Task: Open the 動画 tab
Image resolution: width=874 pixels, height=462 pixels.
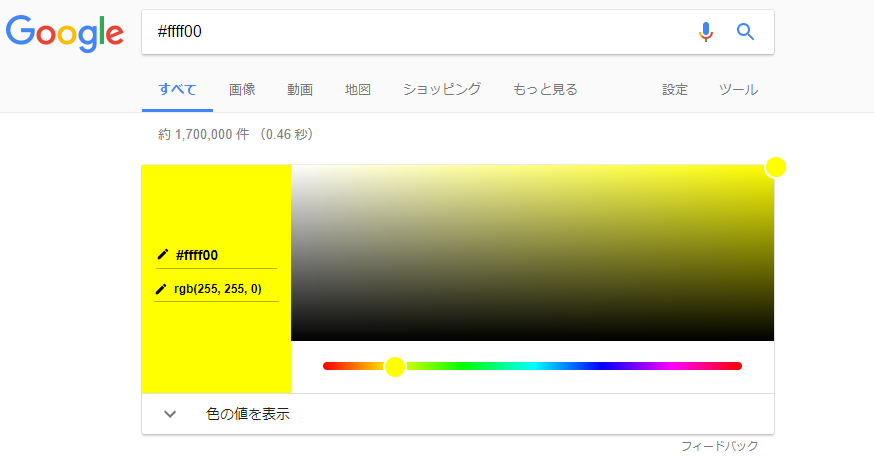Action: coord(300,89)
